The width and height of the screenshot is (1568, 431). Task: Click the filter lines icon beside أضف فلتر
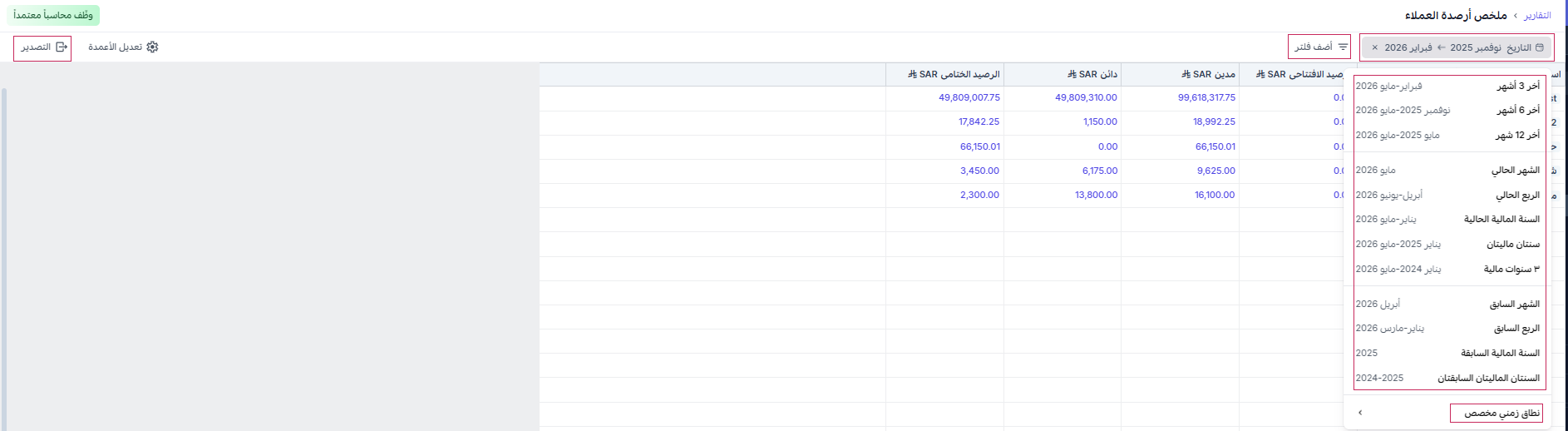point(1343,47)
